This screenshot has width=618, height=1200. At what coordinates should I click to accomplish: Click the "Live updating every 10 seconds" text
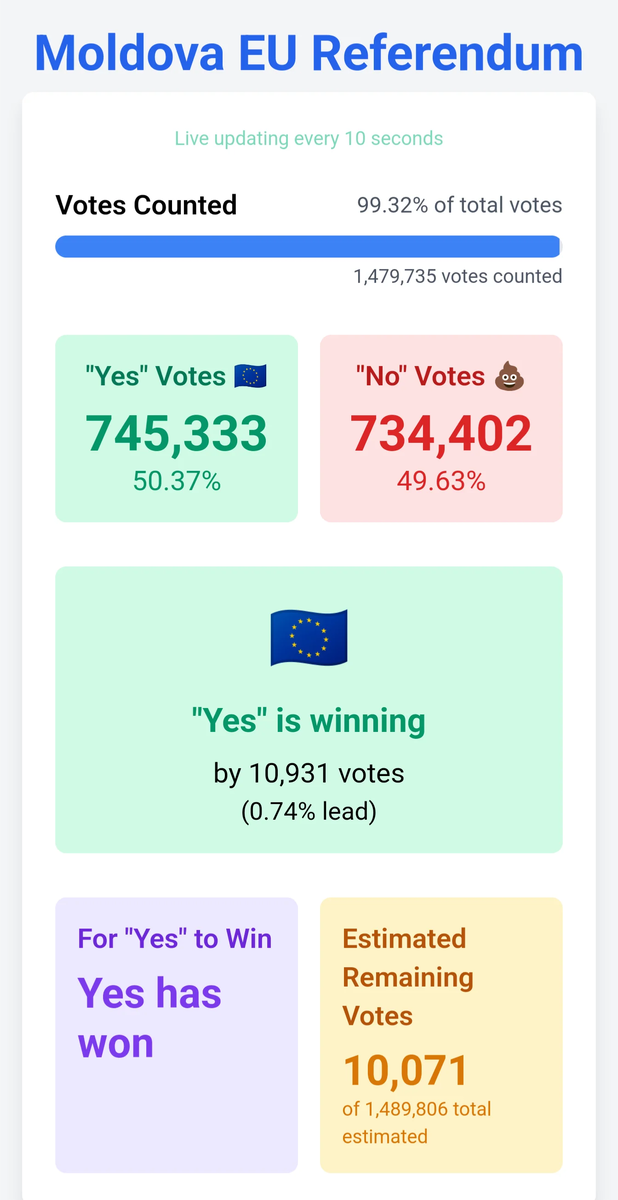click(x=309, y=138)
